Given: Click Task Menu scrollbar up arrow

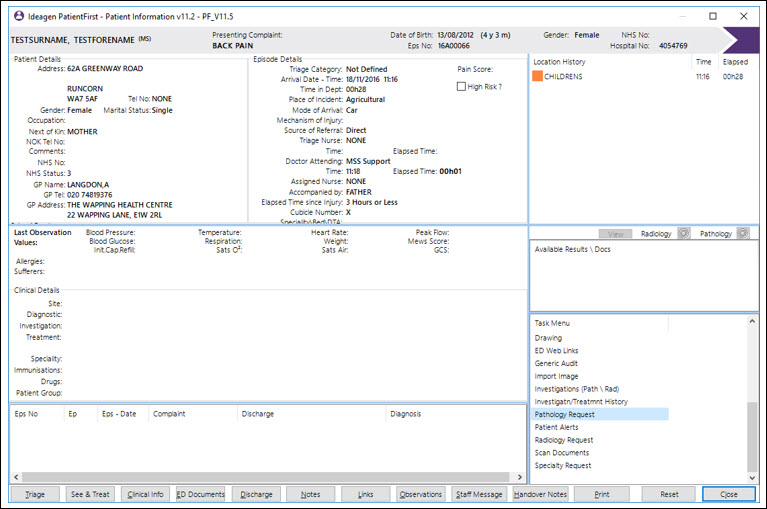Looking at the screenshot, I should pos(752,321).
